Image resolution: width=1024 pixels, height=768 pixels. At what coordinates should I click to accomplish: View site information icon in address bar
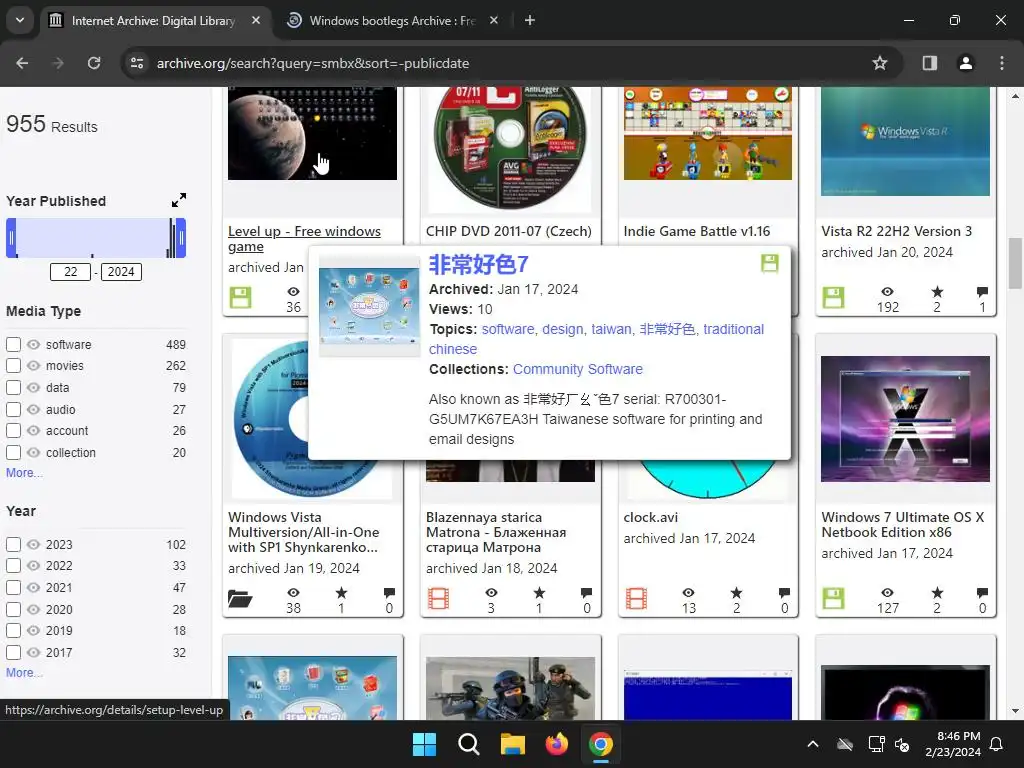click(137, 63)
